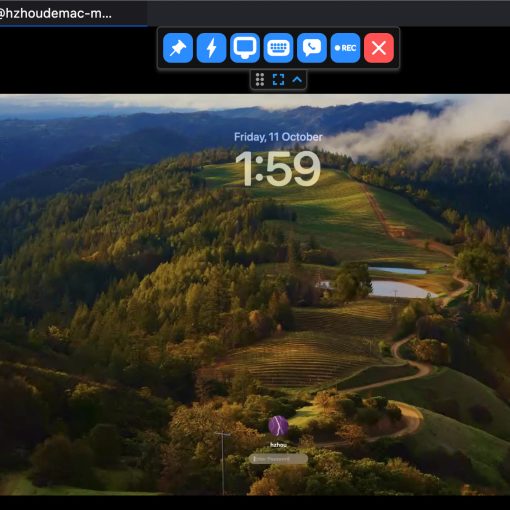Close the remote session with red X
The image size is (510, 510).
pos(379,48)
